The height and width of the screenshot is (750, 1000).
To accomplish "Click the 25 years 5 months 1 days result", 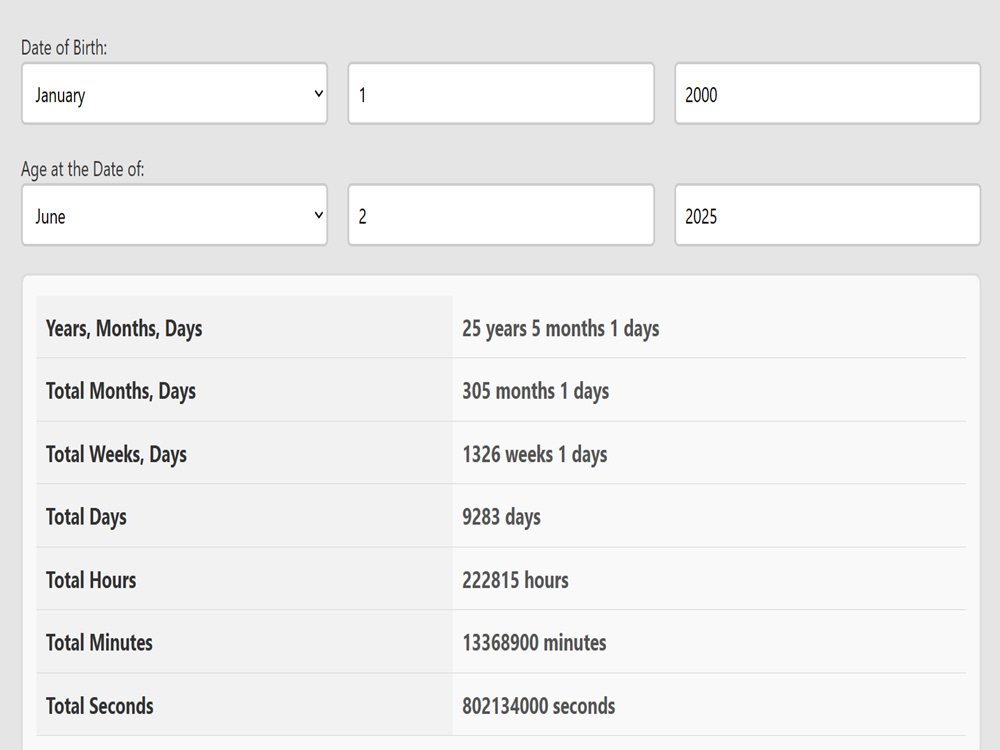I will [x=561, y=328].
